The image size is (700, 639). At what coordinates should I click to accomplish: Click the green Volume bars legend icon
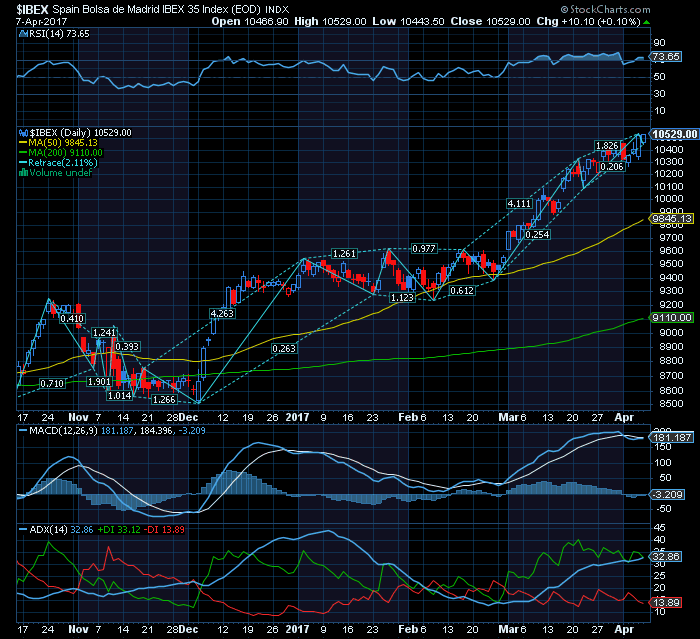(x=23, y=173)
